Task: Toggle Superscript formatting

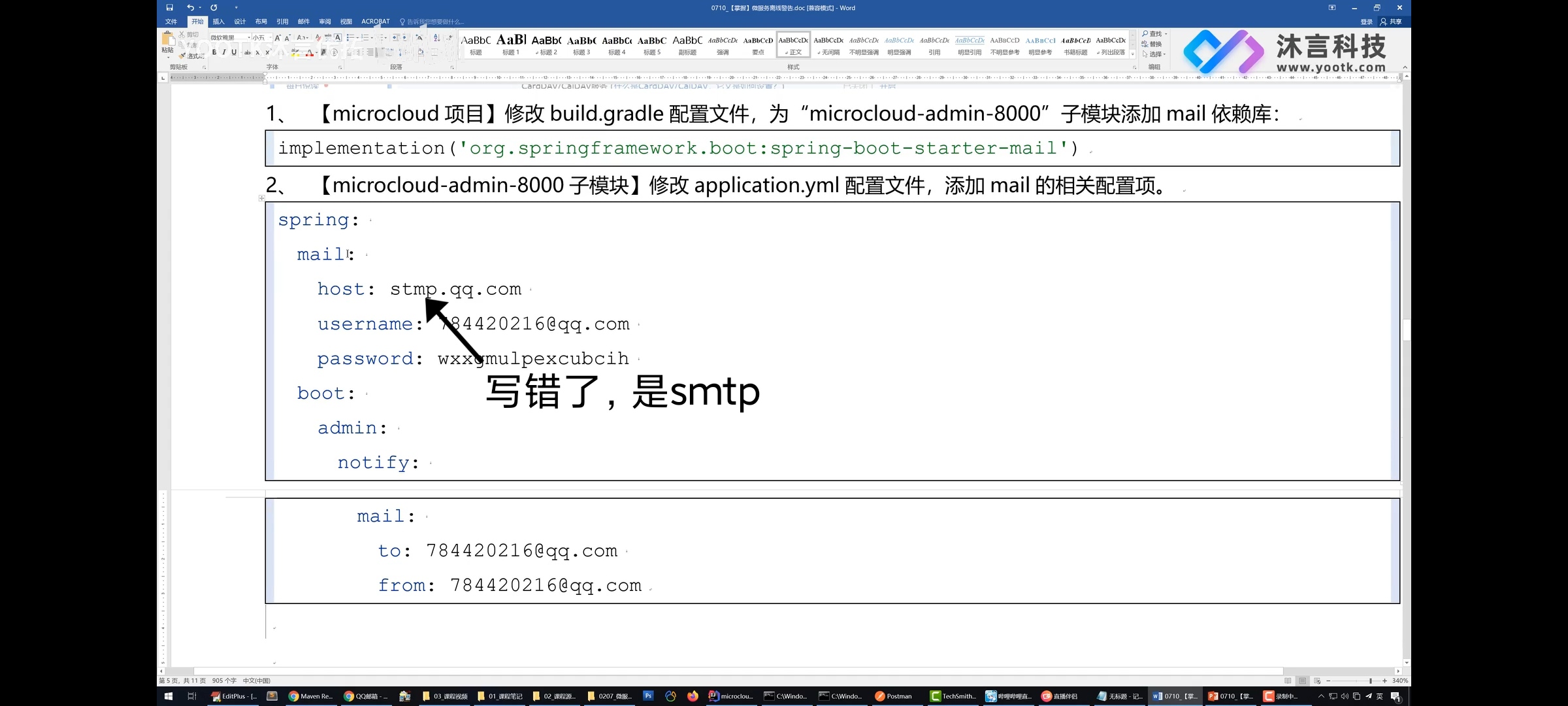Action: click(x=267, y=52)
